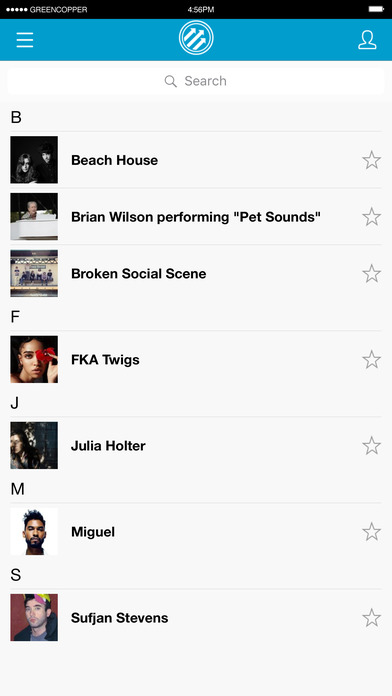Add Julia Holter to favorites
The image size is (392, 696).
click(371, 446)
